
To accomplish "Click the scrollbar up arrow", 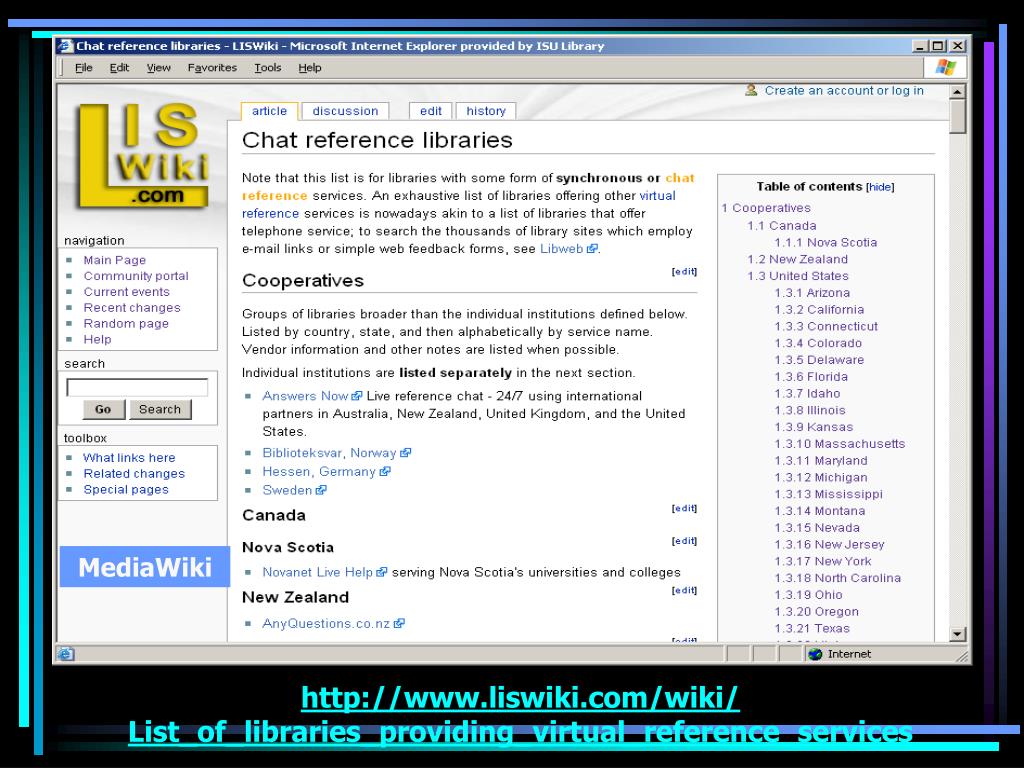I will click(x=957, y=91).
